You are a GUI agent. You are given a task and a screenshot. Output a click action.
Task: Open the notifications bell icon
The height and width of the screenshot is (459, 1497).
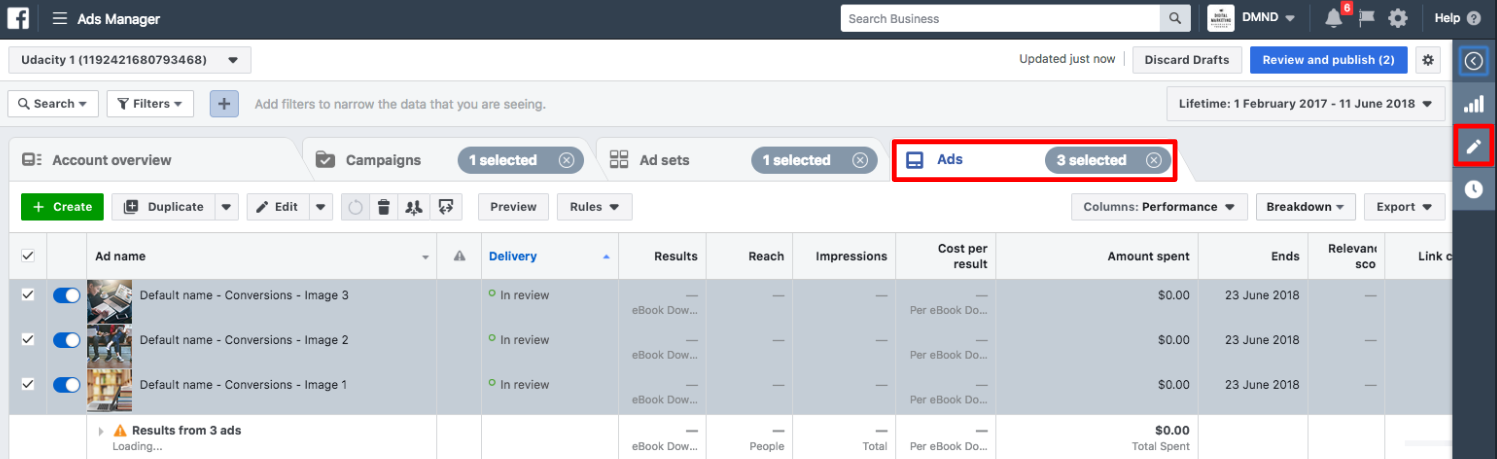[1333, 18]
